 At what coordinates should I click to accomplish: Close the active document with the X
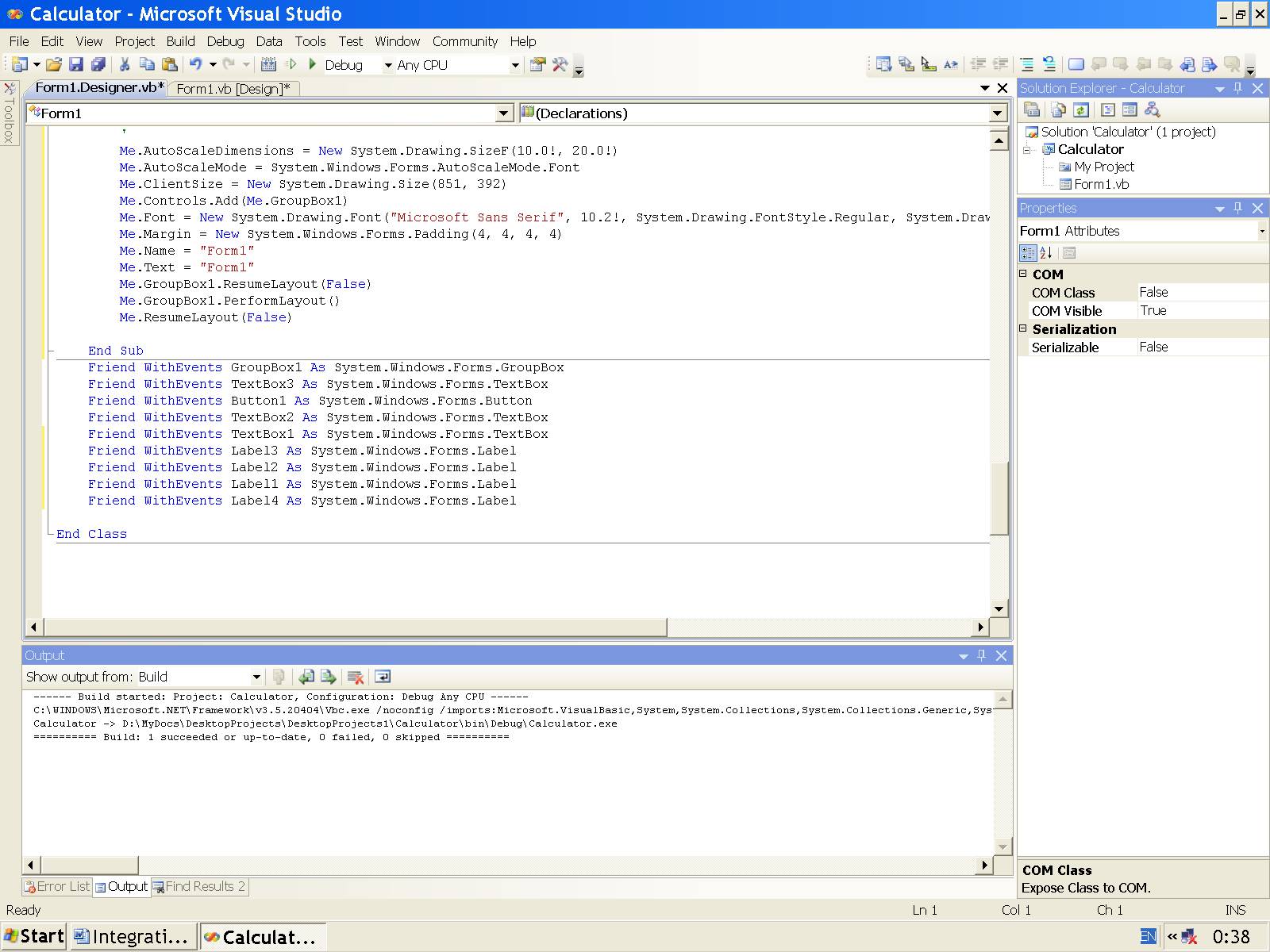(1003, 88)
